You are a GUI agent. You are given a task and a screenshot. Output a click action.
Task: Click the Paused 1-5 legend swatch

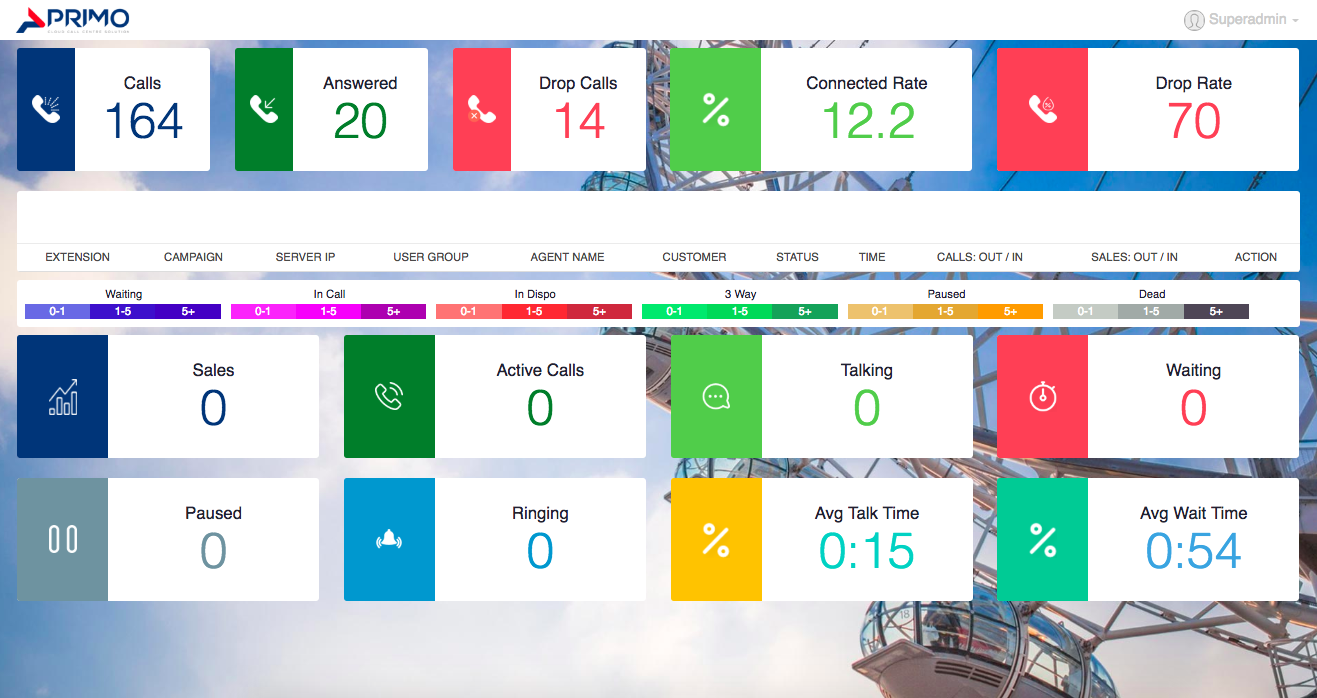(946, 311)
